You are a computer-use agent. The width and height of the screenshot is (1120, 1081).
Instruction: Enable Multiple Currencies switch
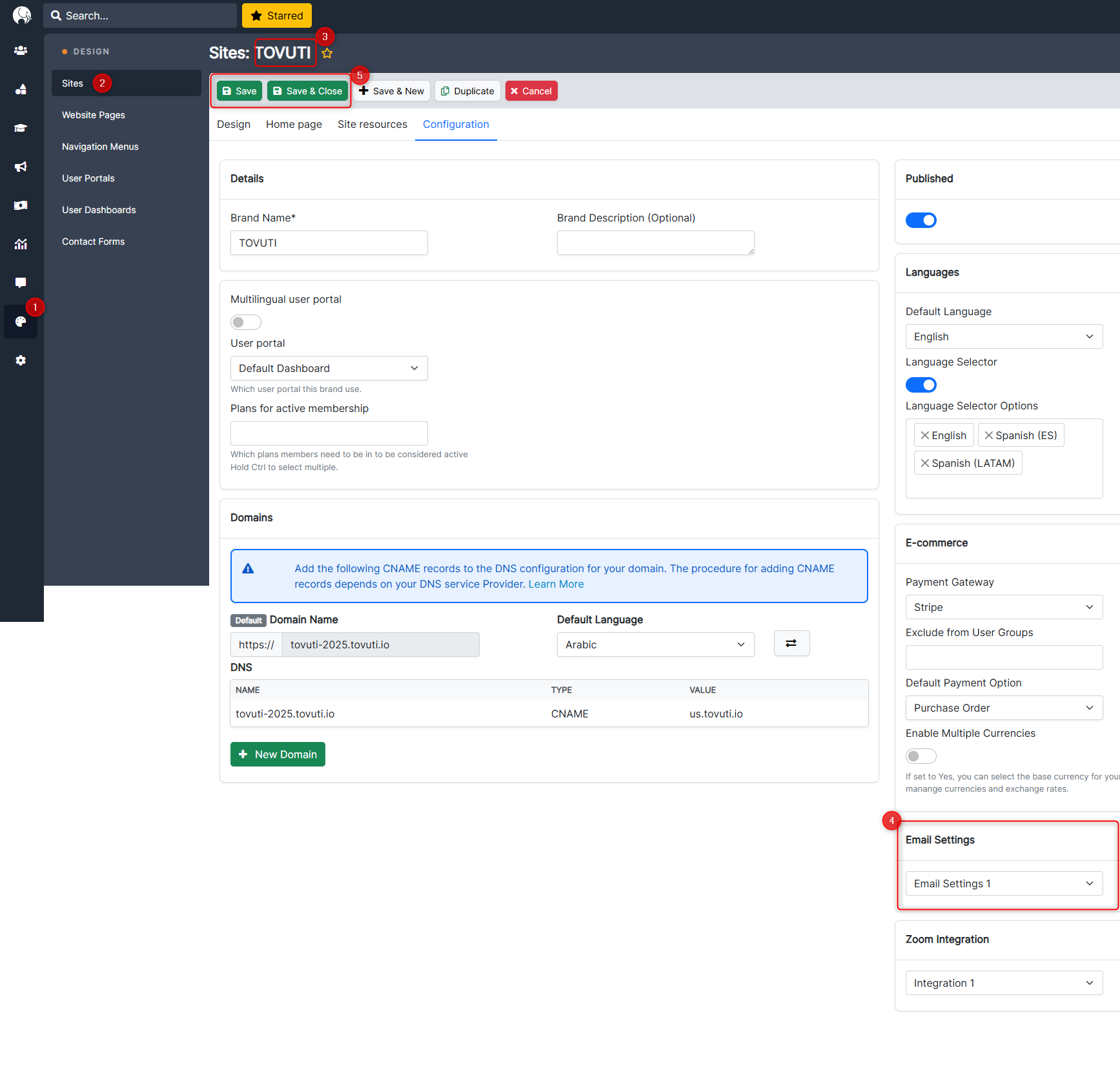921,756
